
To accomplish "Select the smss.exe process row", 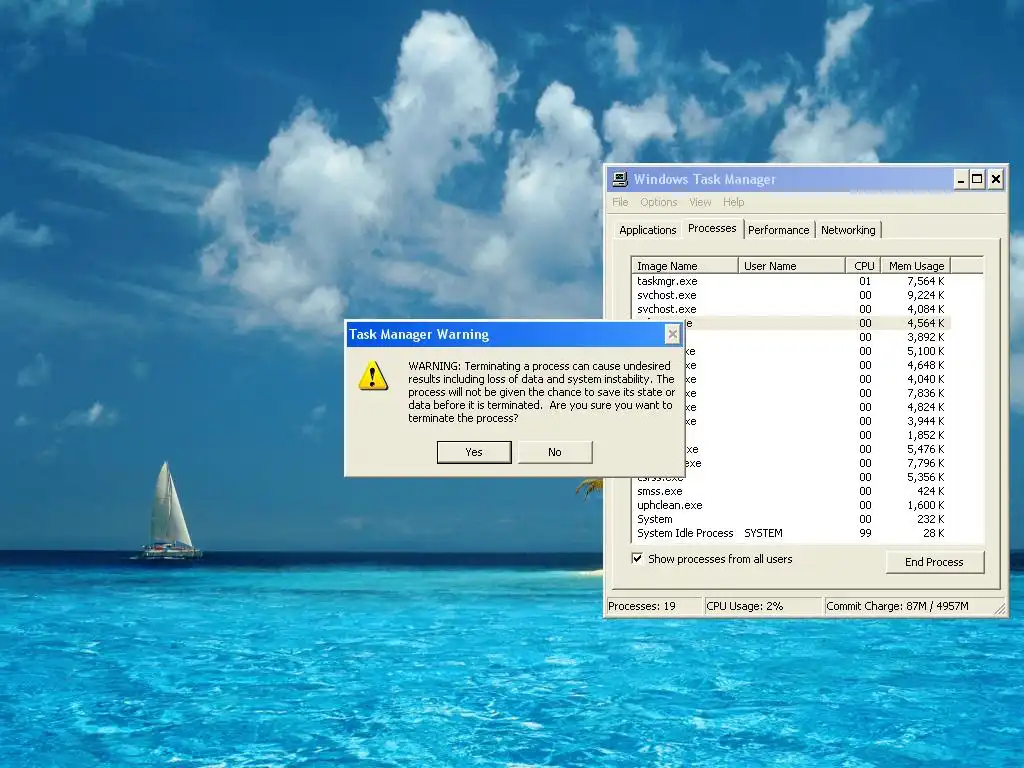I will point(791,491).
